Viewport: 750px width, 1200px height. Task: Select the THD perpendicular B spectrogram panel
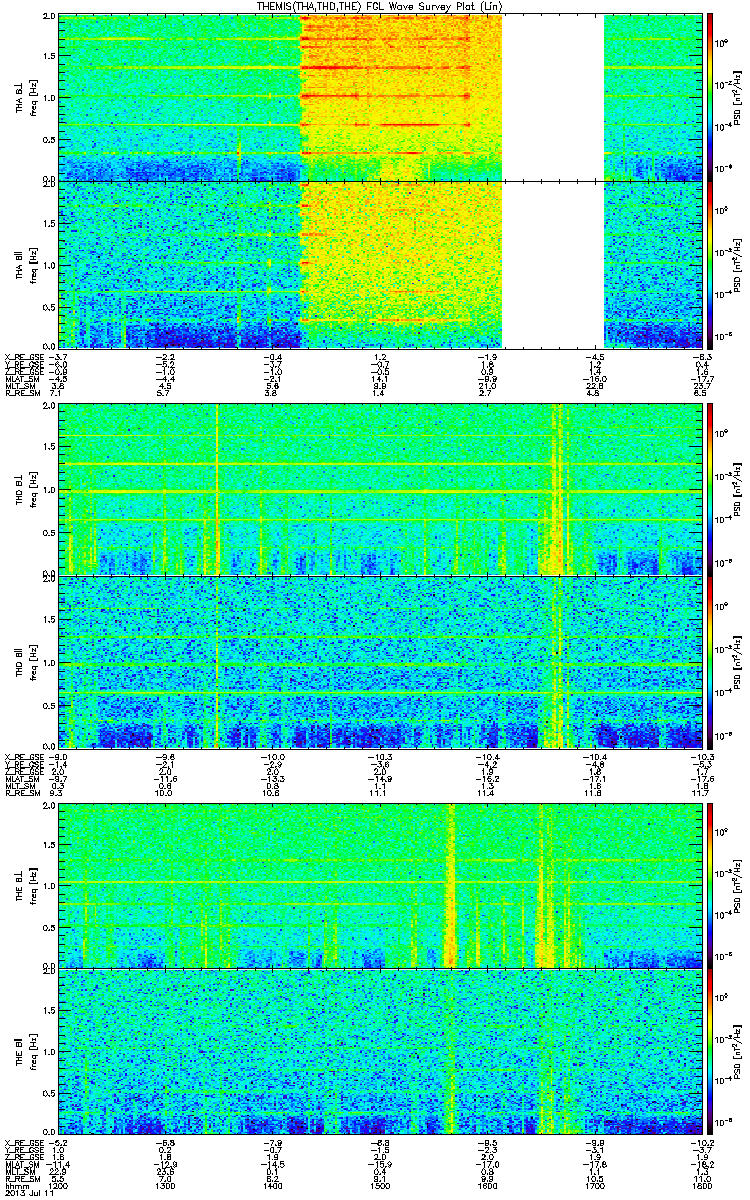click(380, 489)
